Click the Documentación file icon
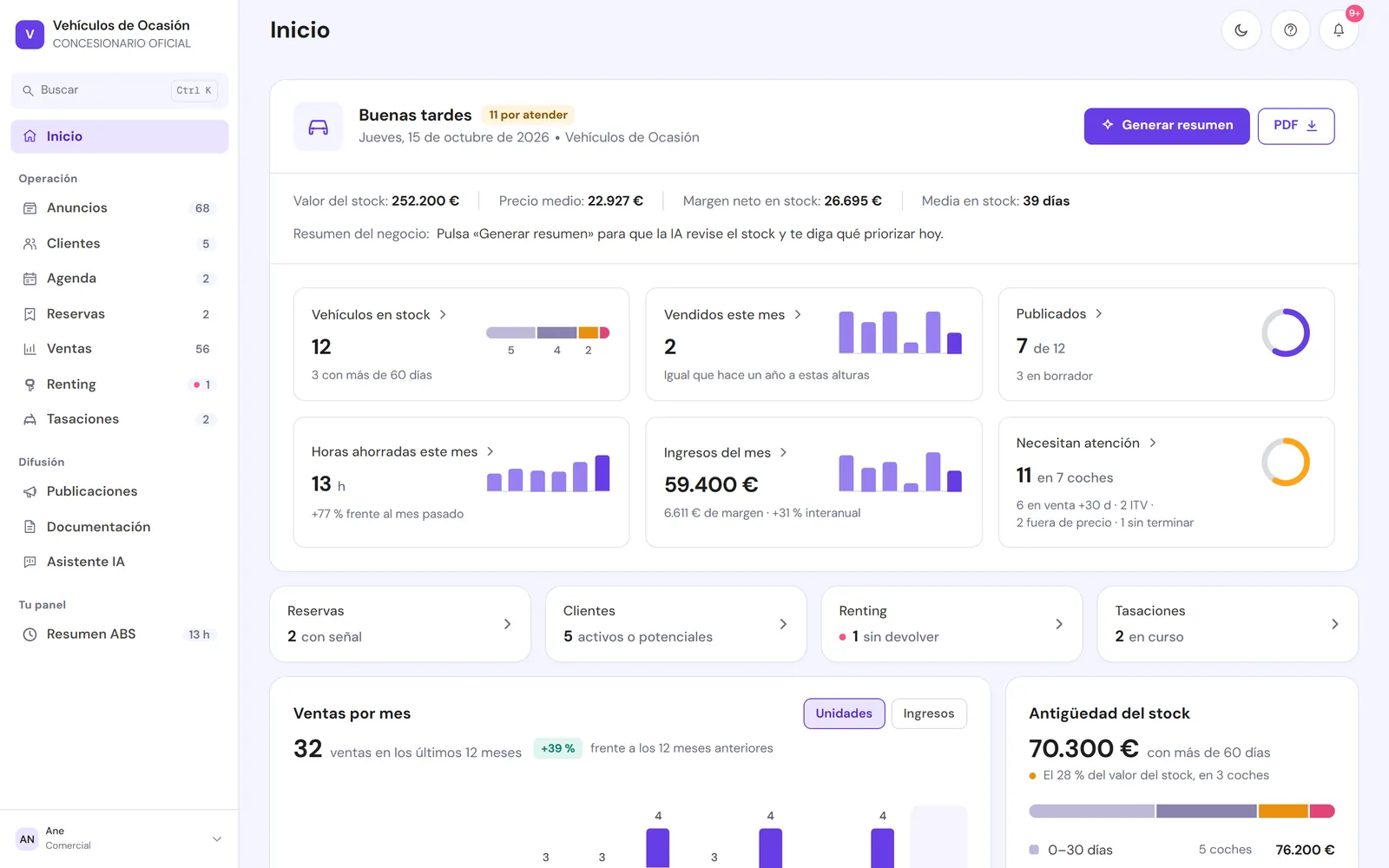 (30, 527)
